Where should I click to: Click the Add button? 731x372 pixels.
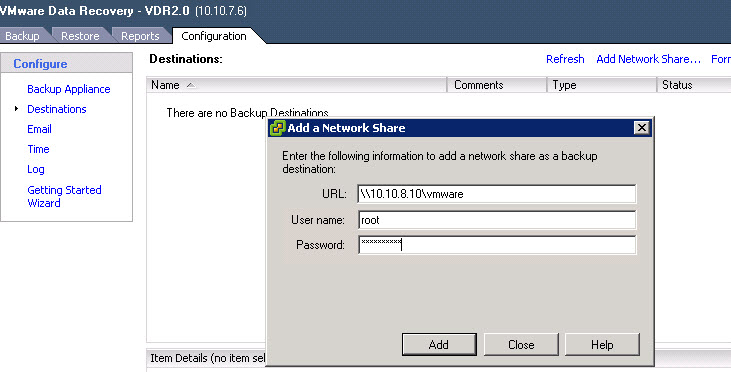[x=439, y=344]
